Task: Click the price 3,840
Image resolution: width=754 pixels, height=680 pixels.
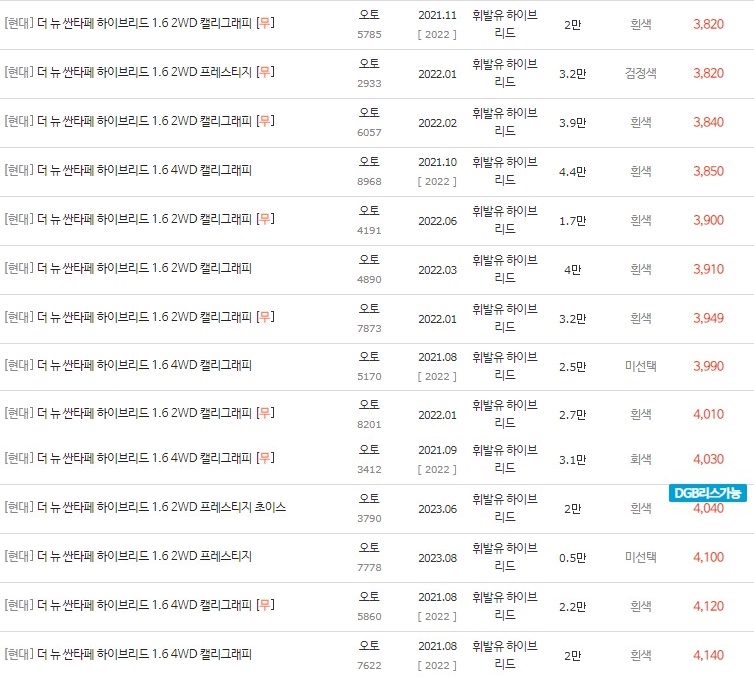Action: pos(708,122)
